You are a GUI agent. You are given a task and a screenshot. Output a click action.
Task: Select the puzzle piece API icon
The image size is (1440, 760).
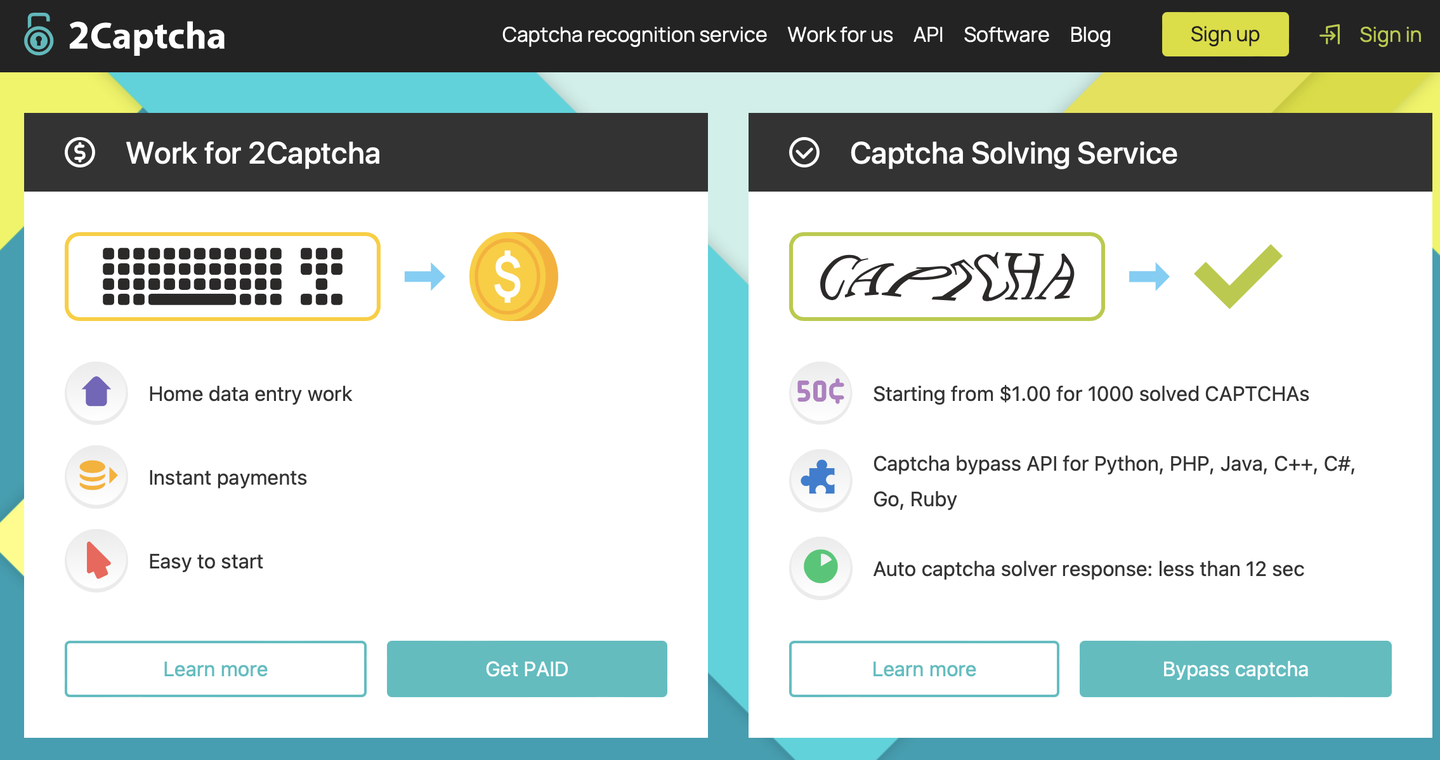[x=820, y=480]
